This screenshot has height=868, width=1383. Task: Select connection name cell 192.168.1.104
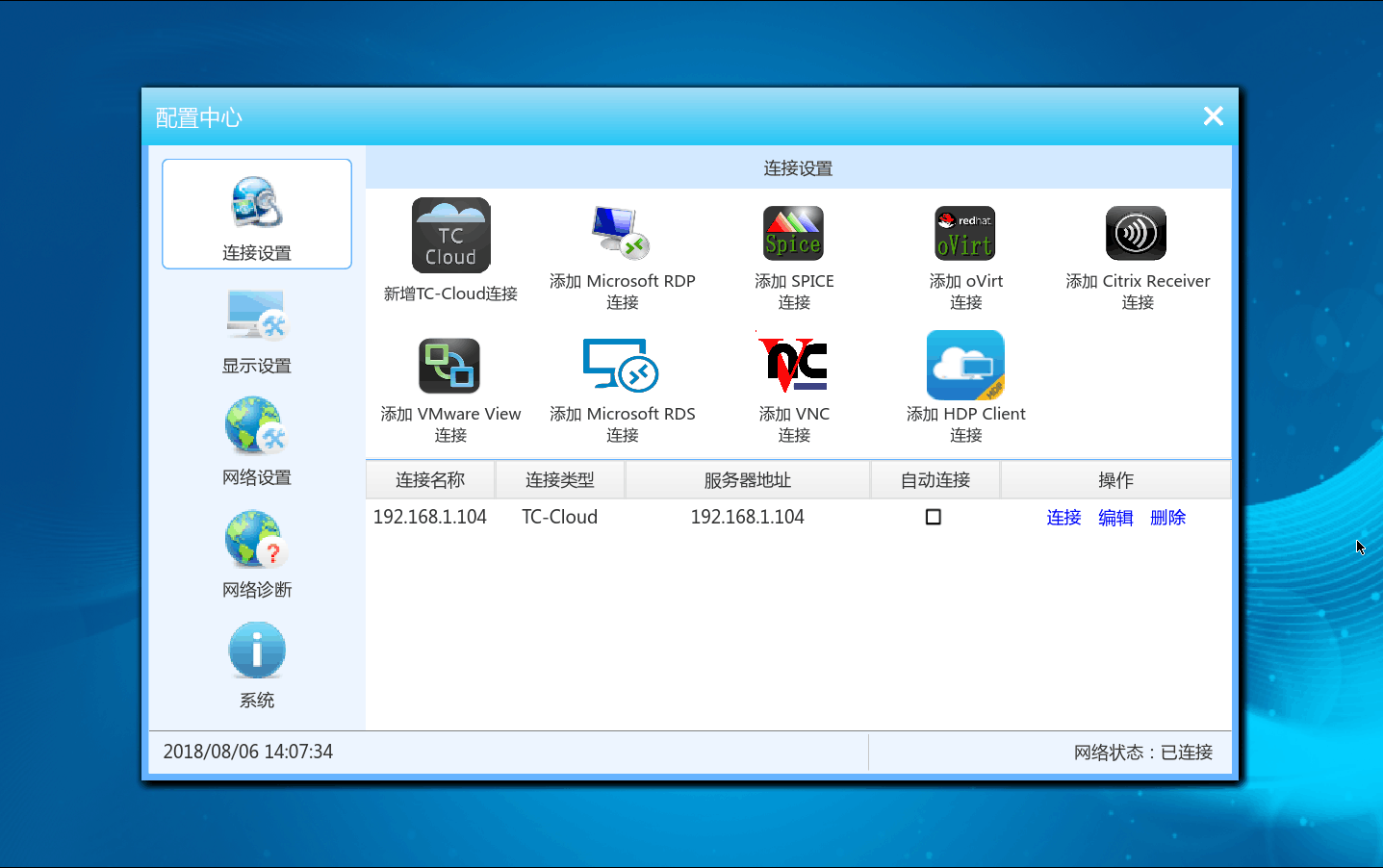pyautogui.click(x=430, y=518)
